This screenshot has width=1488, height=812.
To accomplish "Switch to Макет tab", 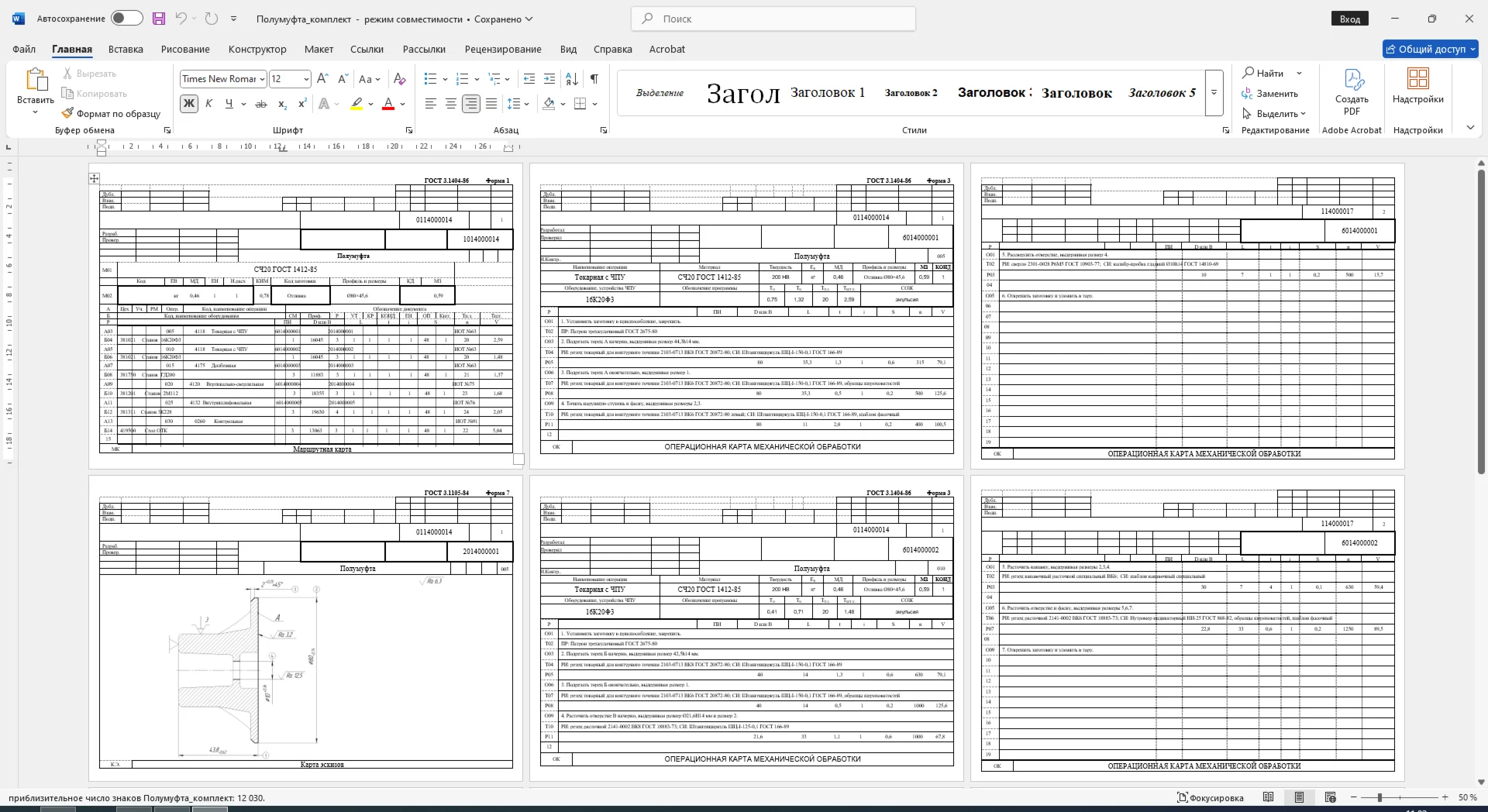I will tap(319, 49).
